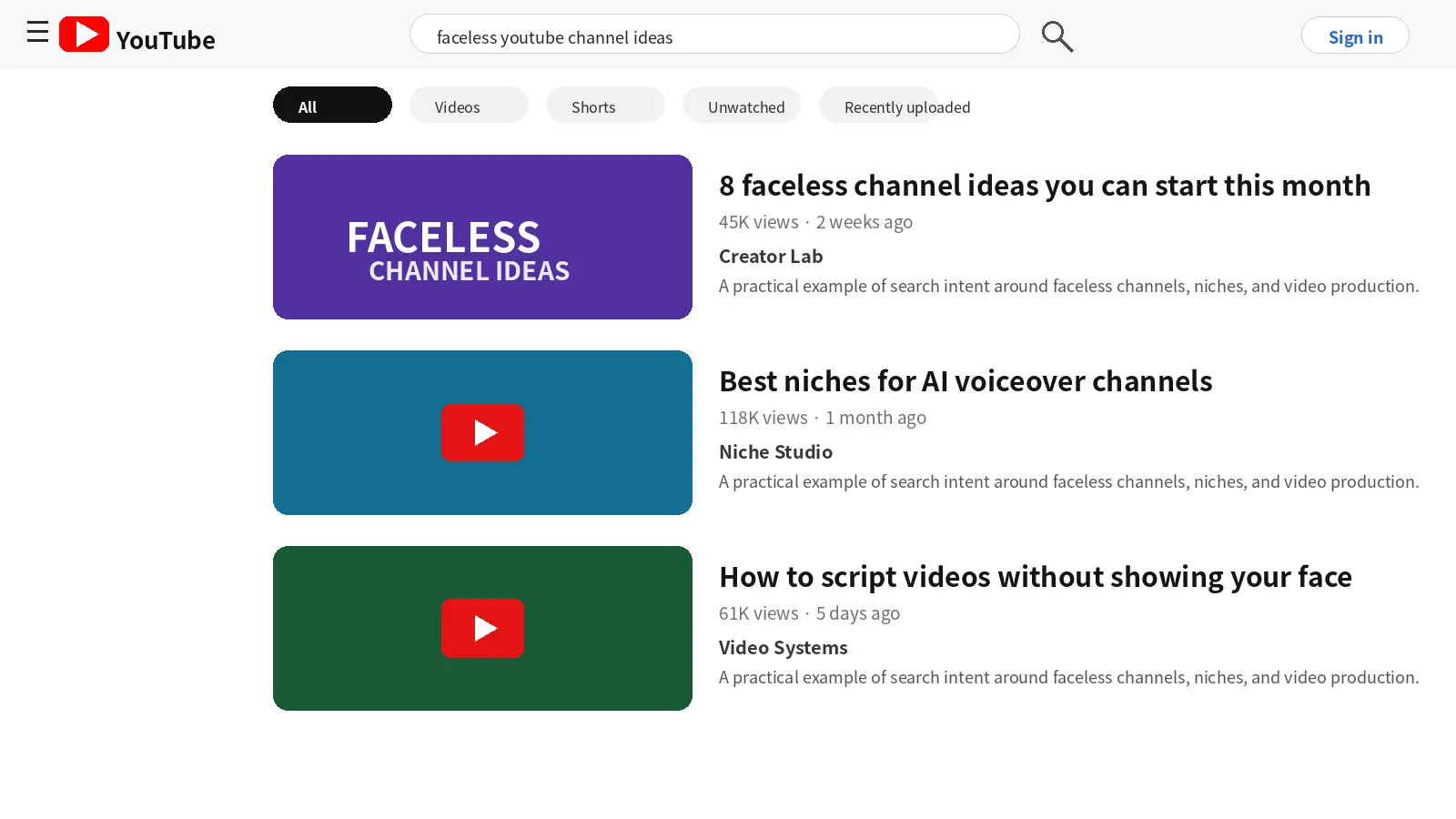
Task: Open the Faceless Channel Ideas purple thumbnail
Action: [x=482, y=237]
